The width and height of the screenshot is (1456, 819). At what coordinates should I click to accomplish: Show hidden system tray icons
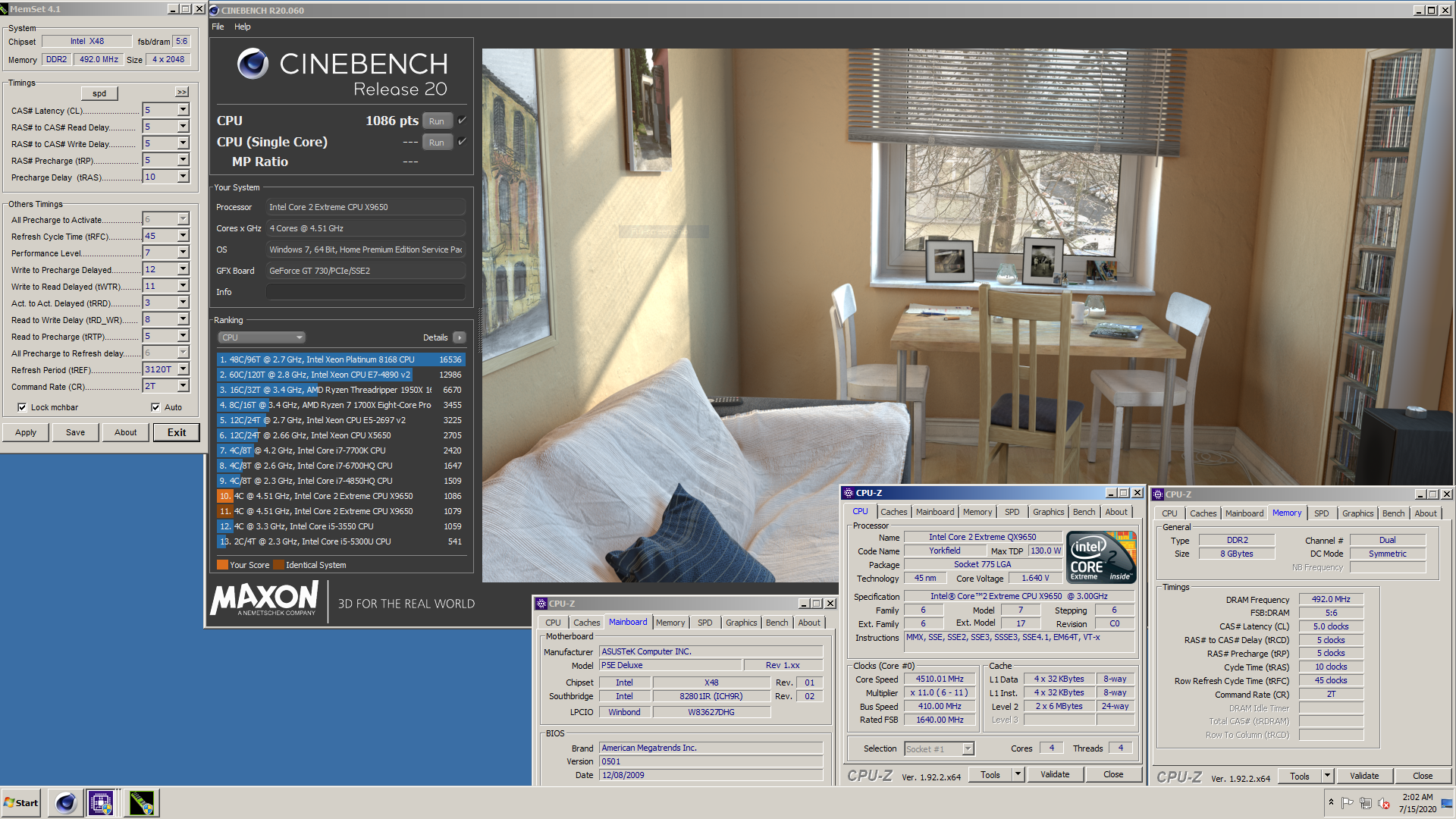[1331, 802]
